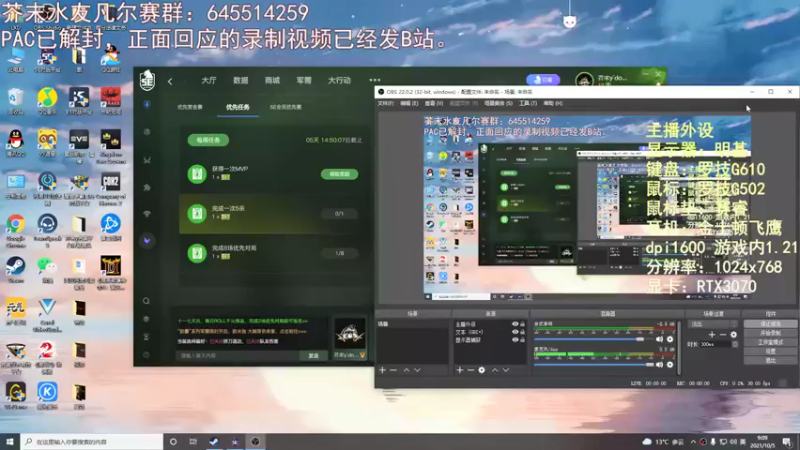Open 麦克风/Aux mixer settings gear
800x450 pixels.
[670, 364]
